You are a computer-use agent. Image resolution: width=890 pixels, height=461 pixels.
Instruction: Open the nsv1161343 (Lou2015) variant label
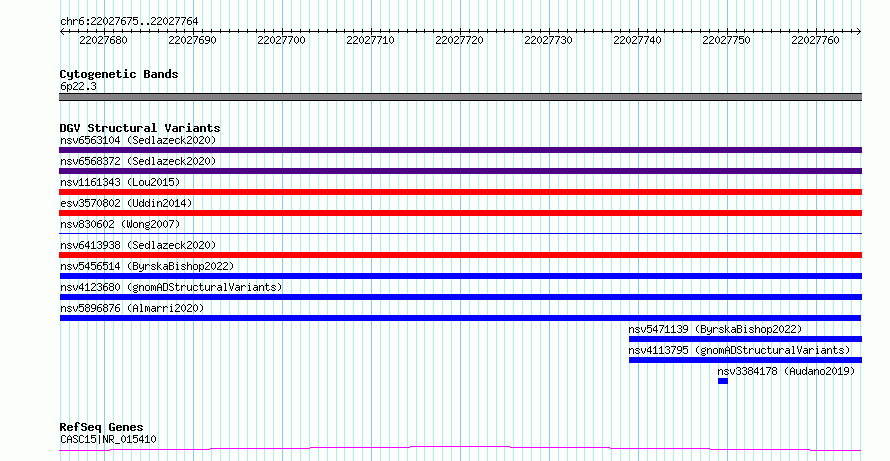(x=120, y=182)
